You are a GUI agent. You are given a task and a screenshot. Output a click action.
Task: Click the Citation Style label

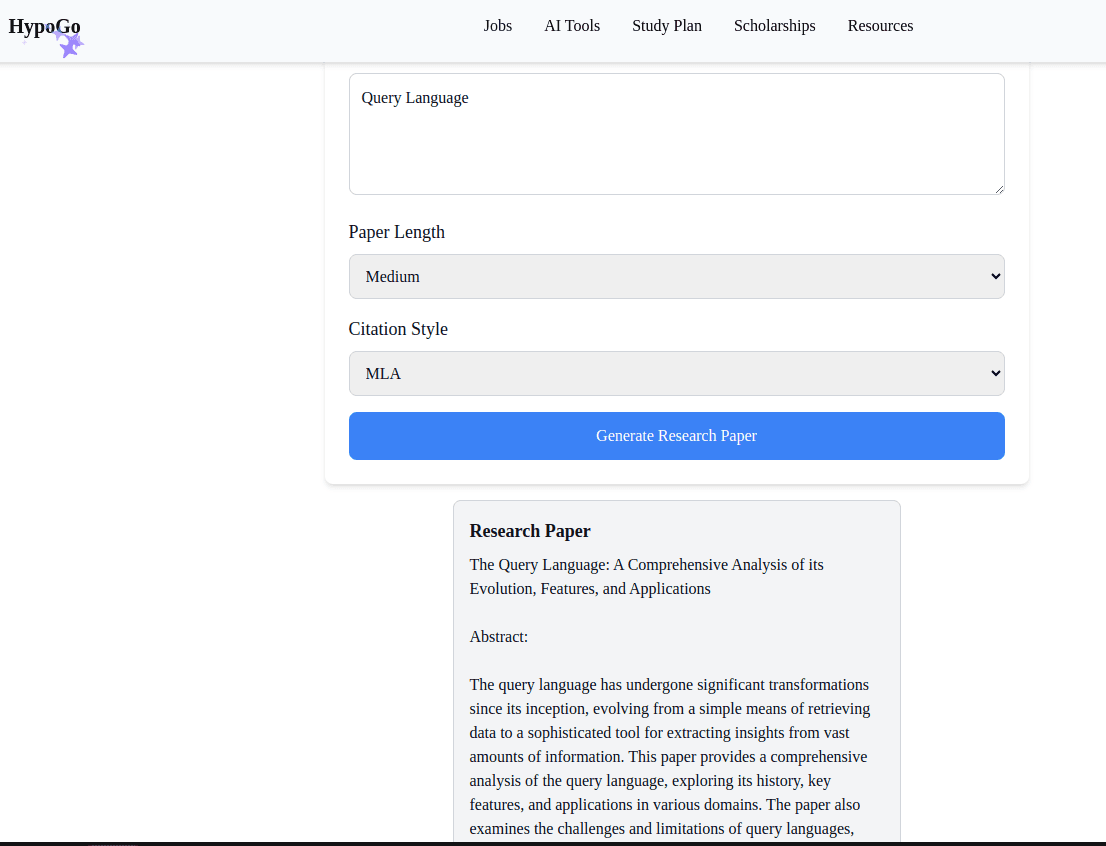click(398, 330)
